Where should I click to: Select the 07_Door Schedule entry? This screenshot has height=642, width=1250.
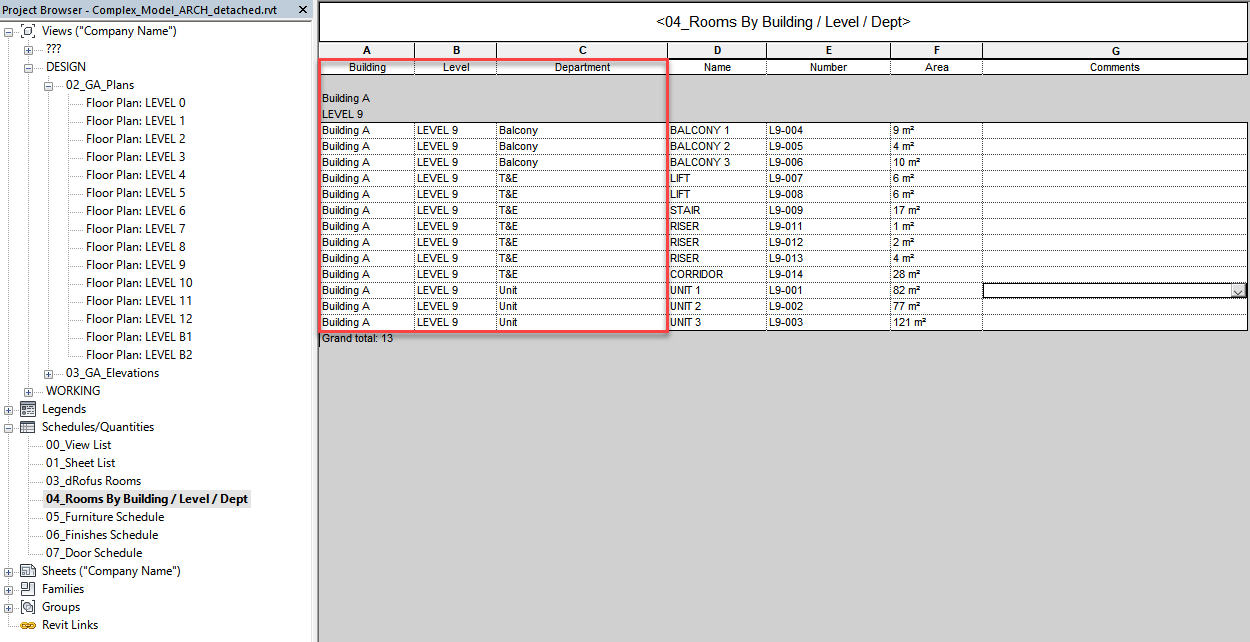point(94,553)
